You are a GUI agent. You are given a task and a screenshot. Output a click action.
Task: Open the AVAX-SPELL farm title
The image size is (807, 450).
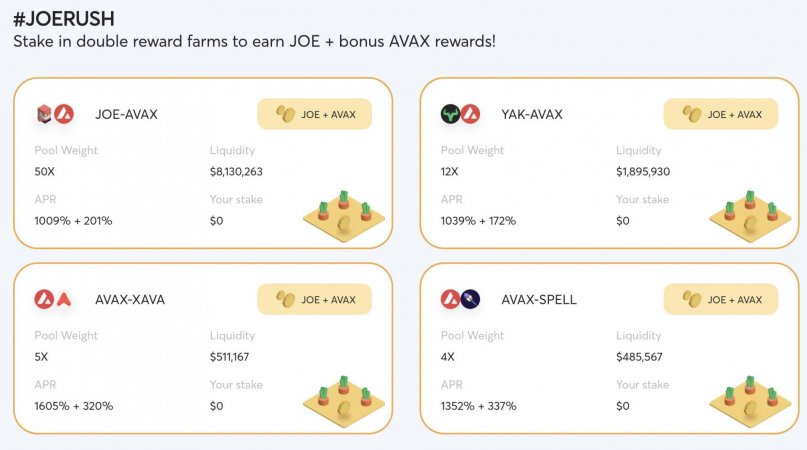tap(539, 300)
